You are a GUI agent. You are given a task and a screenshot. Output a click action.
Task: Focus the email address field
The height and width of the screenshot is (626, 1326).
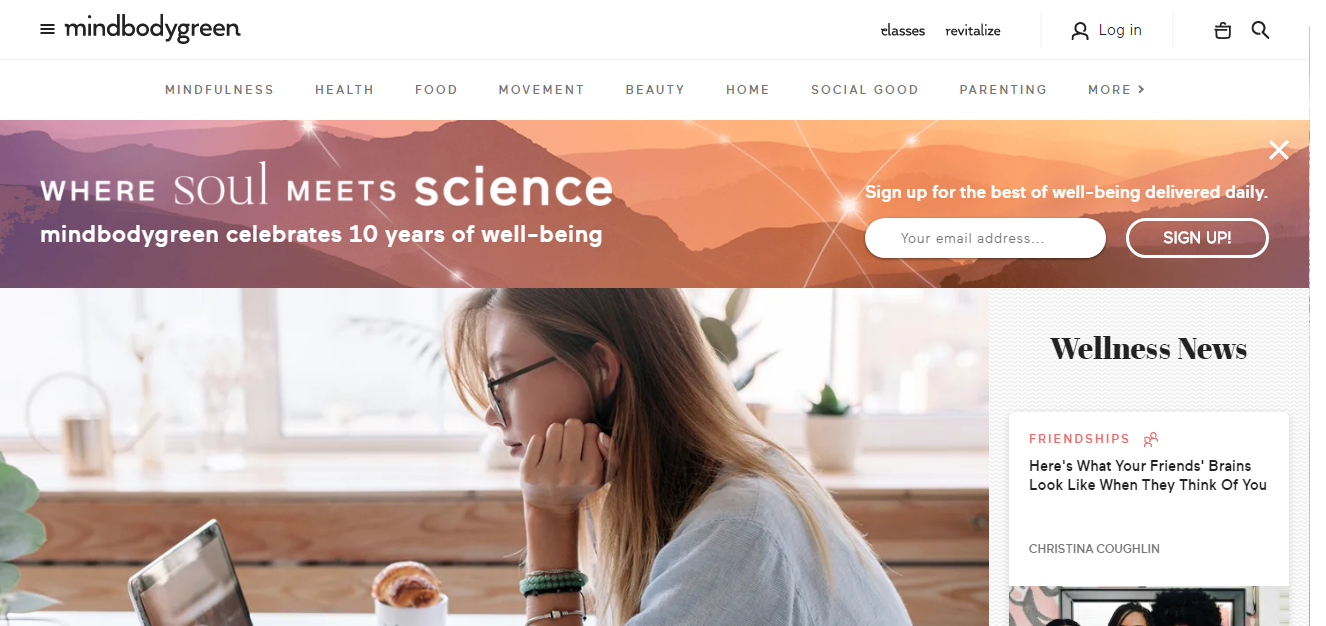click(985, 238)
